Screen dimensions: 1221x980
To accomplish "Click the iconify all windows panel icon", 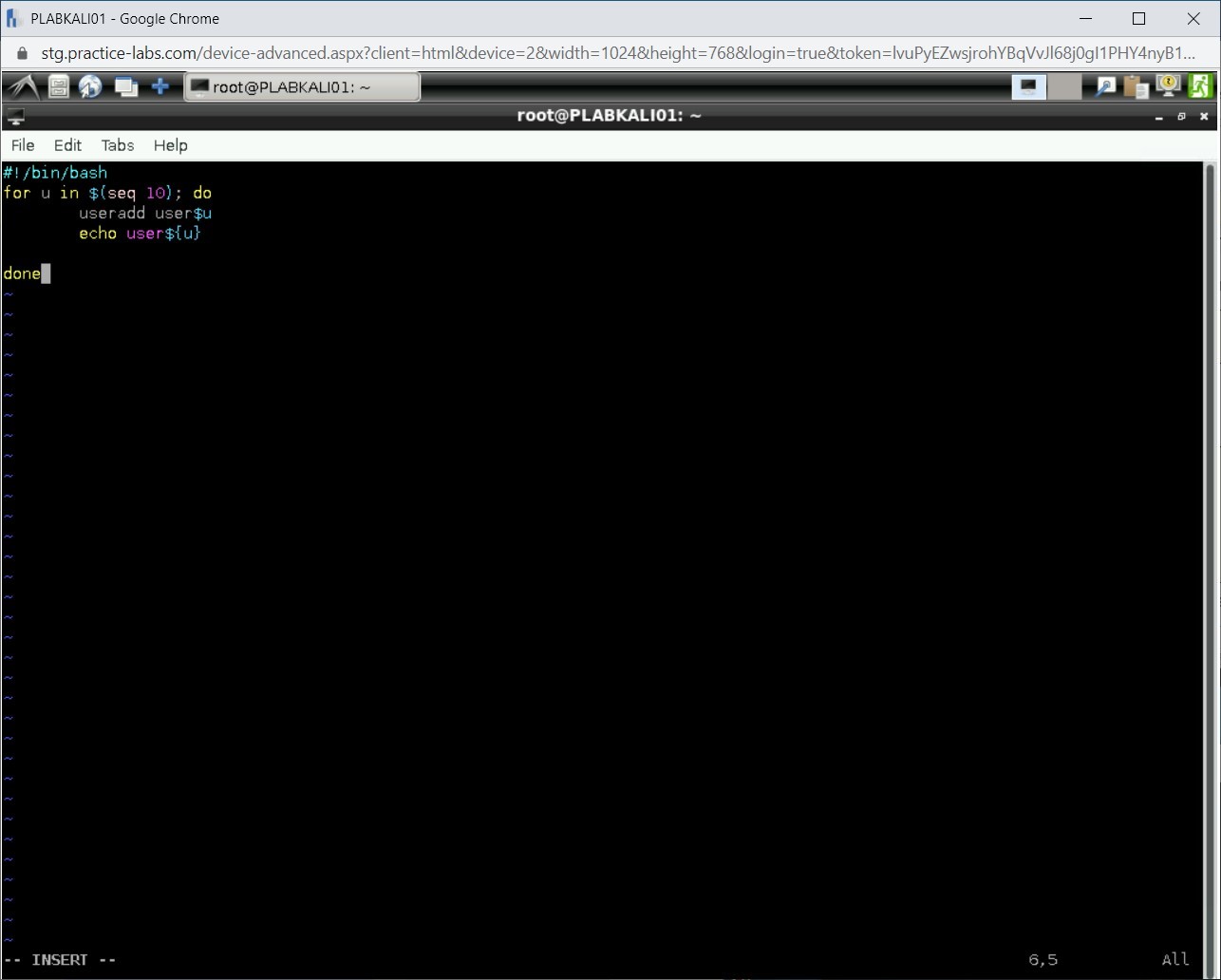I will pos(125,87).
